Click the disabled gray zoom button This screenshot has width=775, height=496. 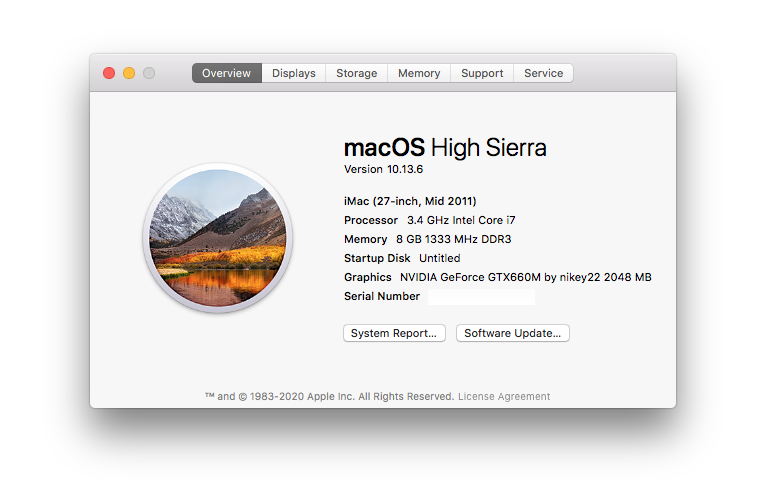(149, 73)
